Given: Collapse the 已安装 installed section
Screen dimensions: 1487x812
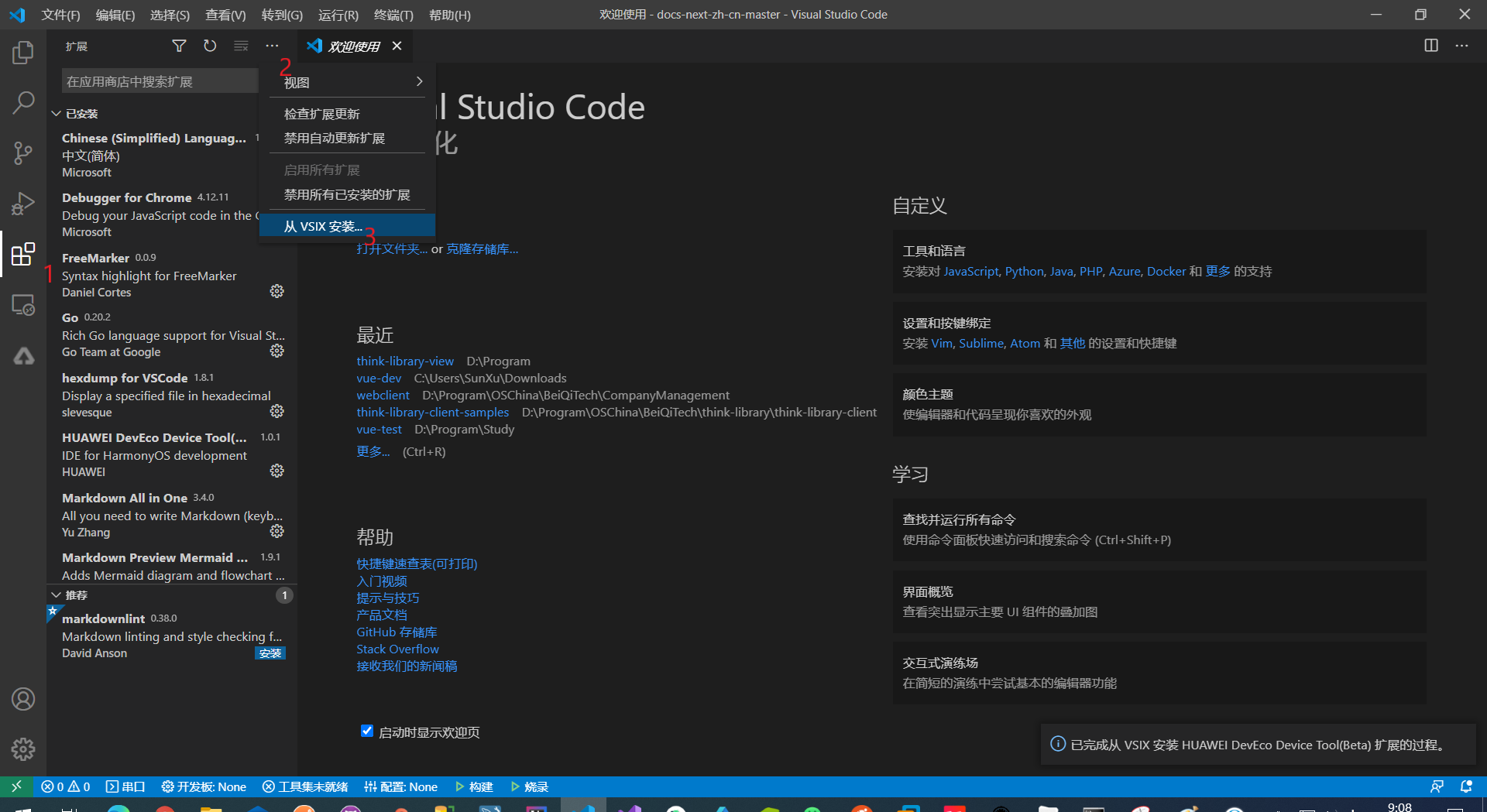Looking at the screenshot, I should click(x=172, y=114).
